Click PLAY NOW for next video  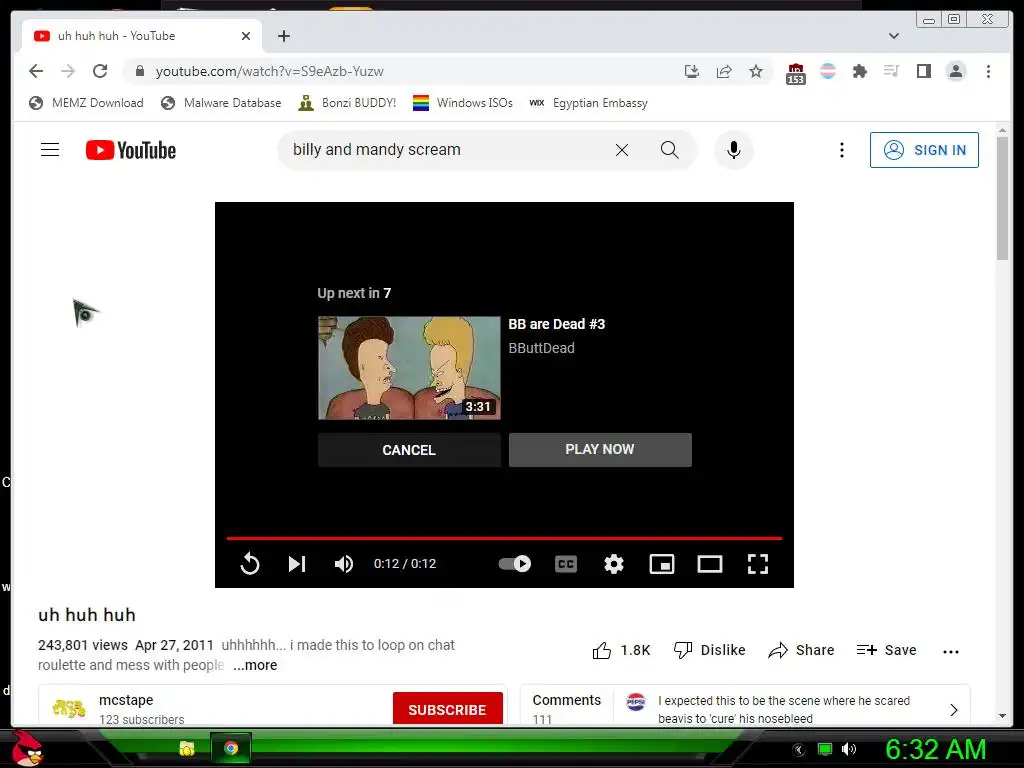[600, 450]
